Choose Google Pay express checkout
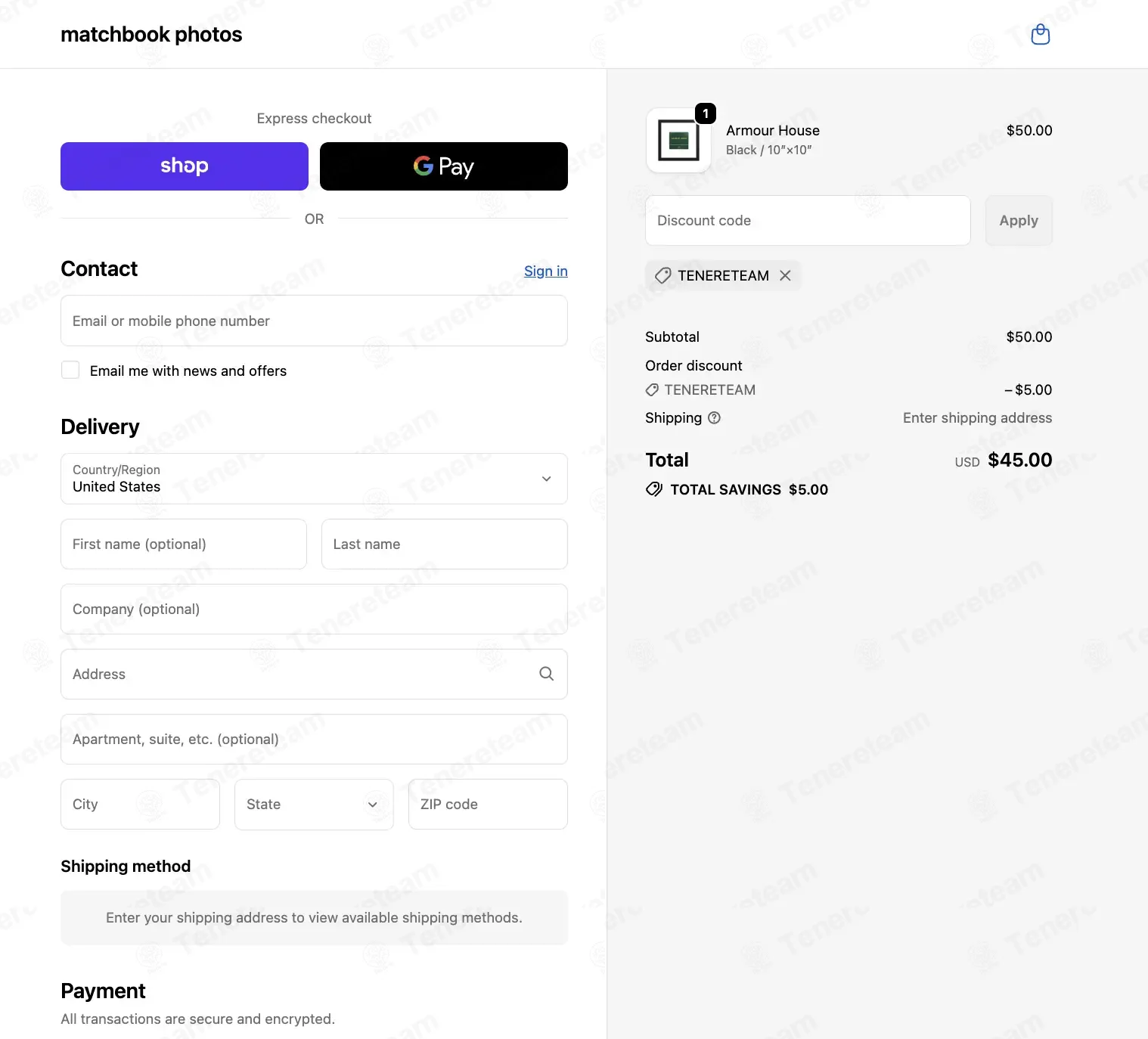The height and width of the screenshot is (1039, 1148). 444,166
